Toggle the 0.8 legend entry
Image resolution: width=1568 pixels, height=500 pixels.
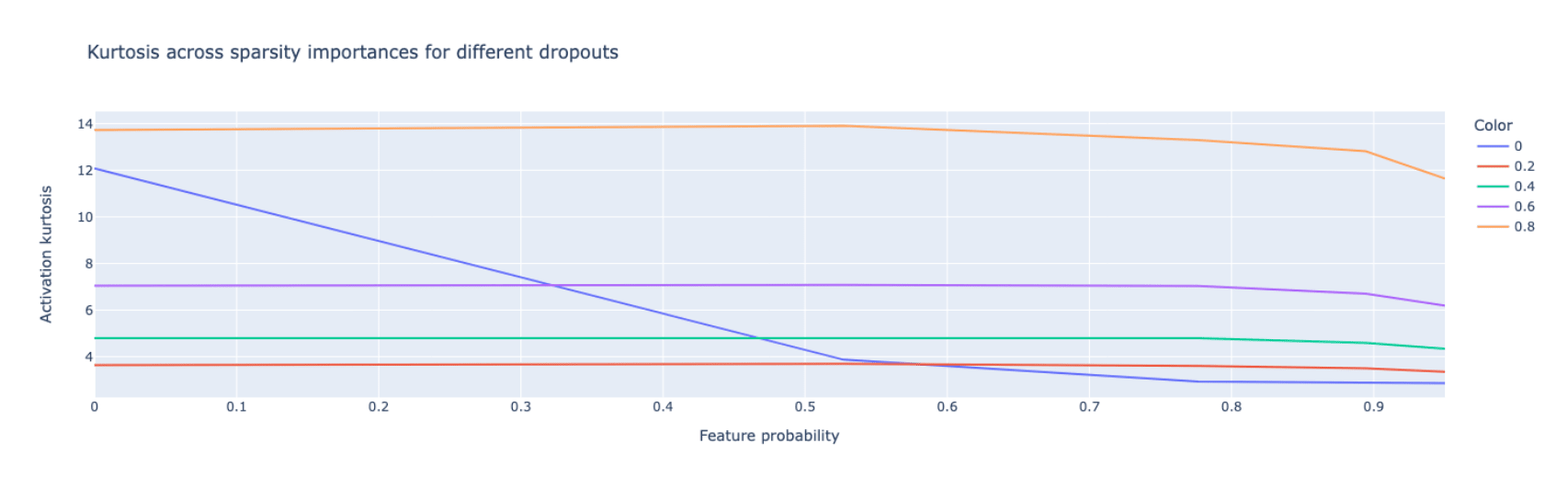click(1524, 227)
